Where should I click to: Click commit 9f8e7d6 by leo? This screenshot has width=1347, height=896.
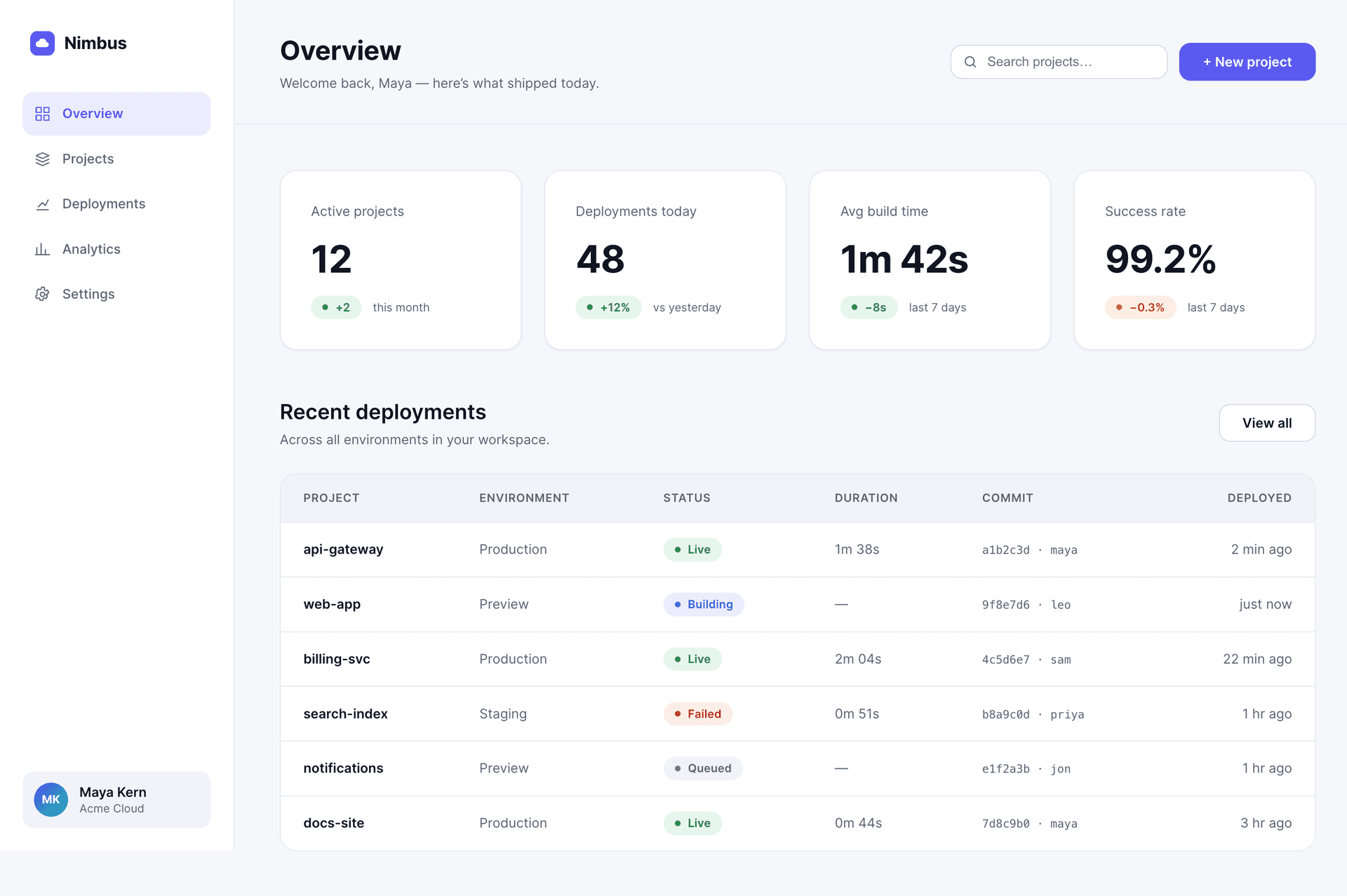click(x=1026, y=606)
